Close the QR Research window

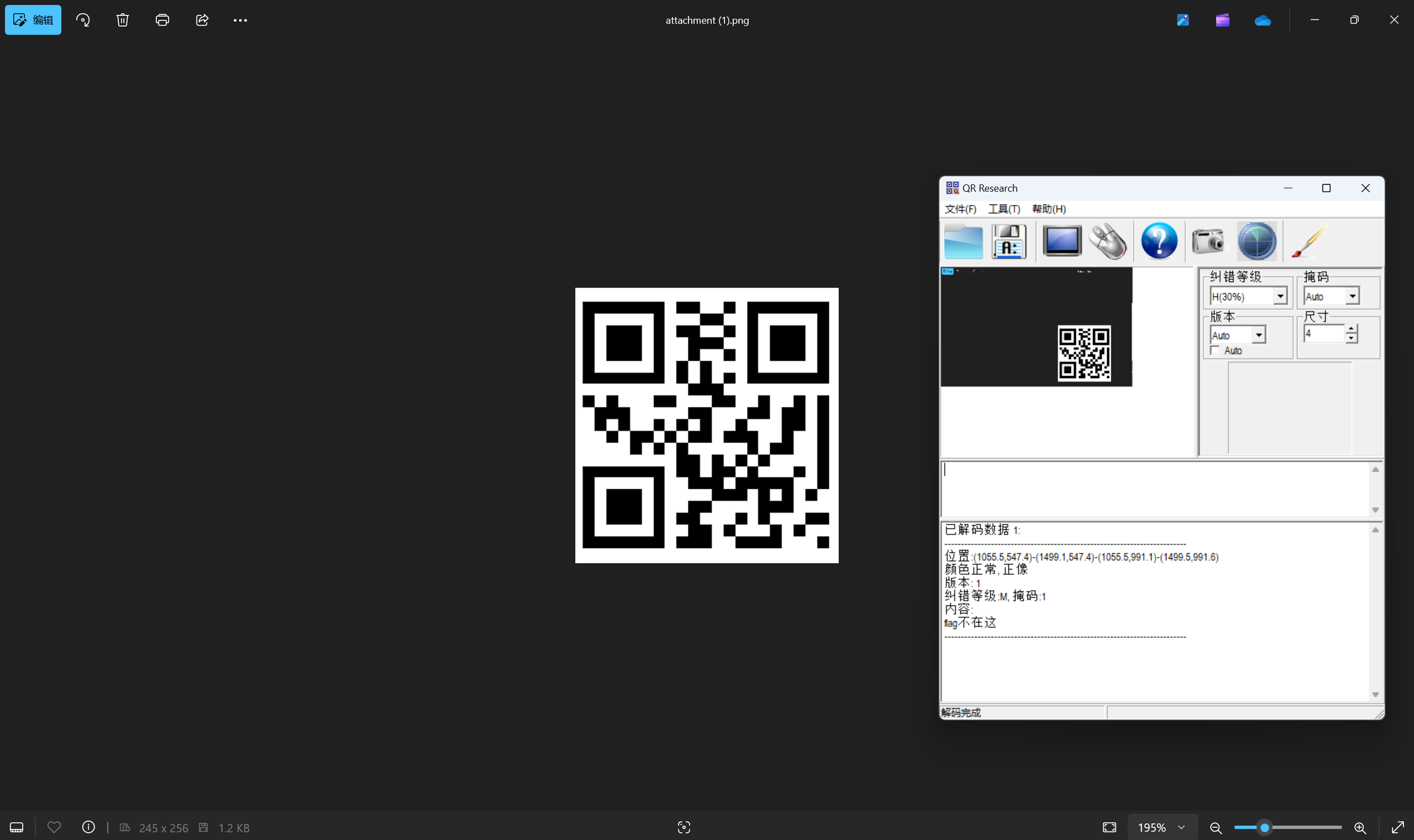click(x=1365, y=188)
